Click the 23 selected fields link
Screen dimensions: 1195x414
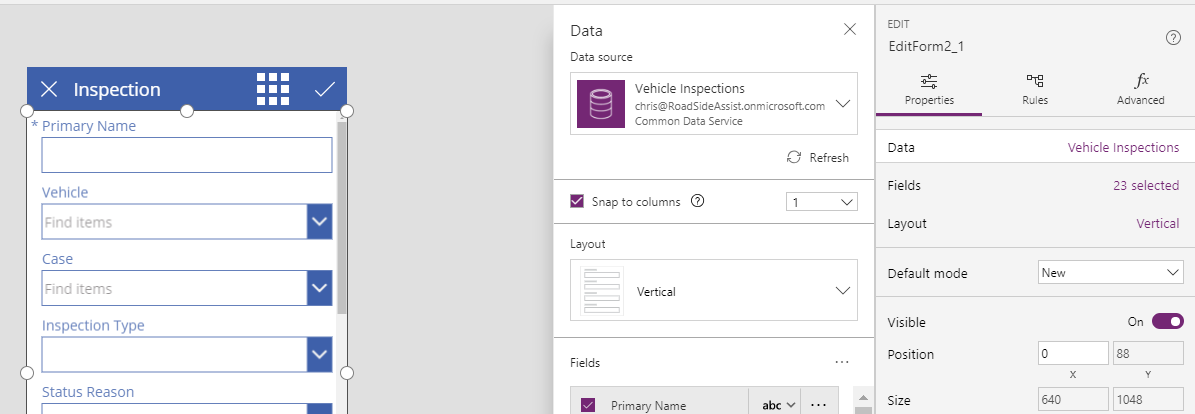click(x=1145, y=185)
